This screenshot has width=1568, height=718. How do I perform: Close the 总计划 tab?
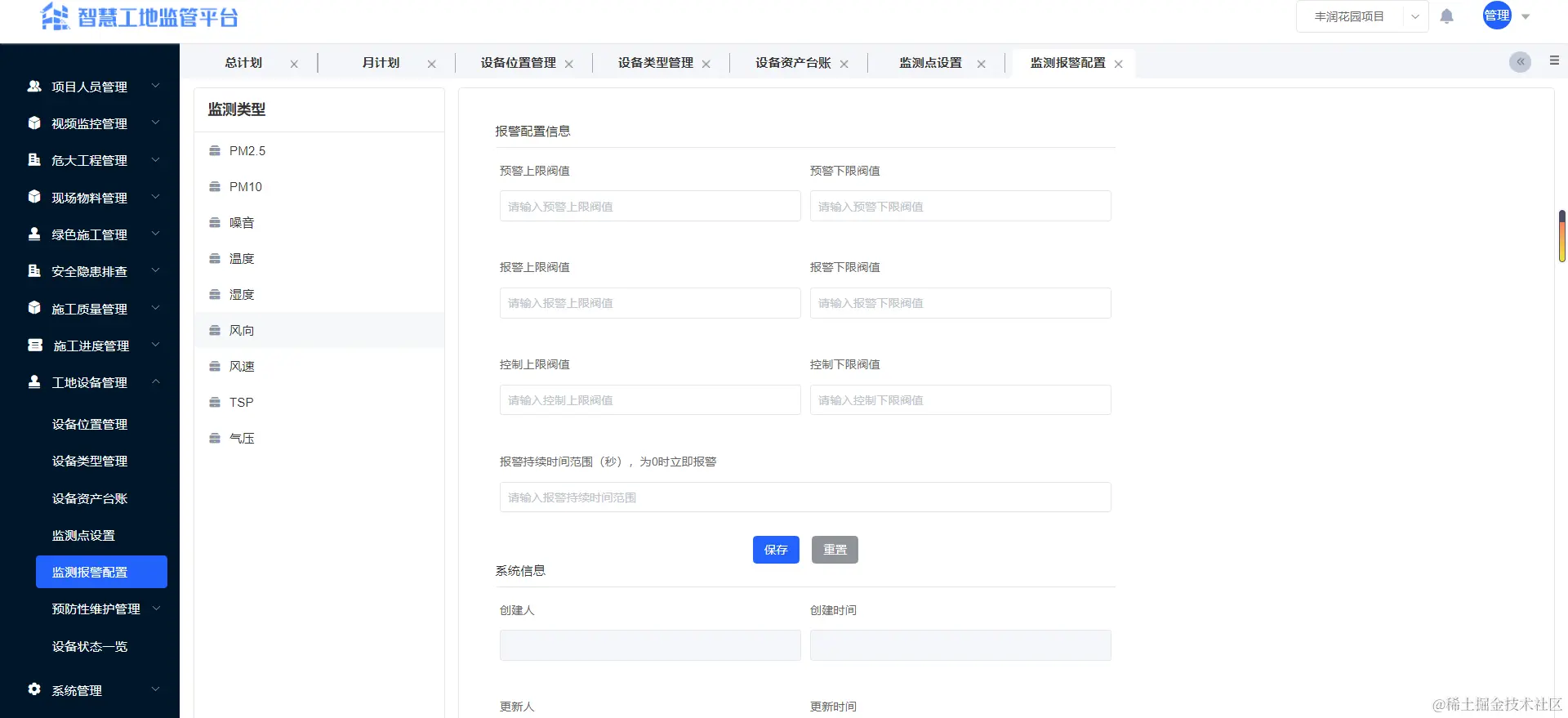(294, 64)
